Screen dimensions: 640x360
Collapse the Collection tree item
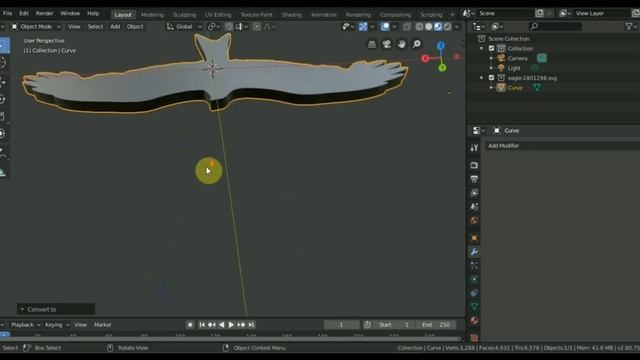tap(482, 48)
